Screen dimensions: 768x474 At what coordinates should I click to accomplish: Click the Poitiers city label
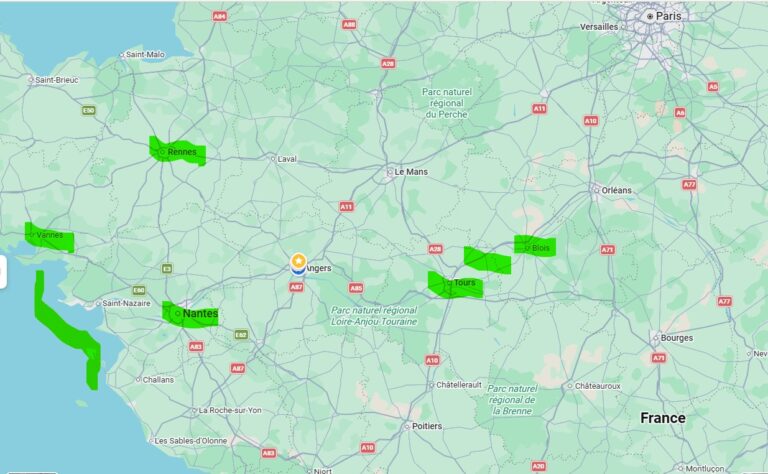click(x=427, y=426)
